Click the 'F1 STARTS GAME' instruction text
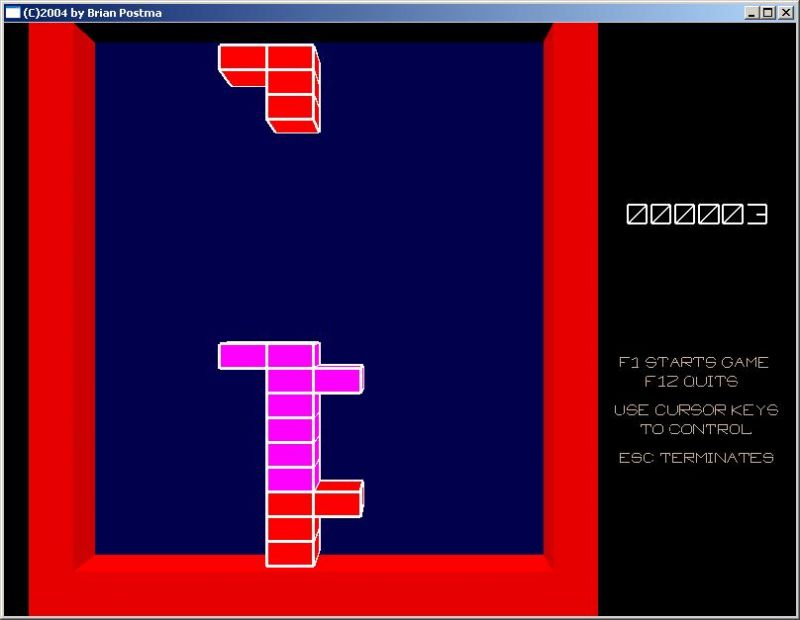800x620 pixels. point(694,362)
